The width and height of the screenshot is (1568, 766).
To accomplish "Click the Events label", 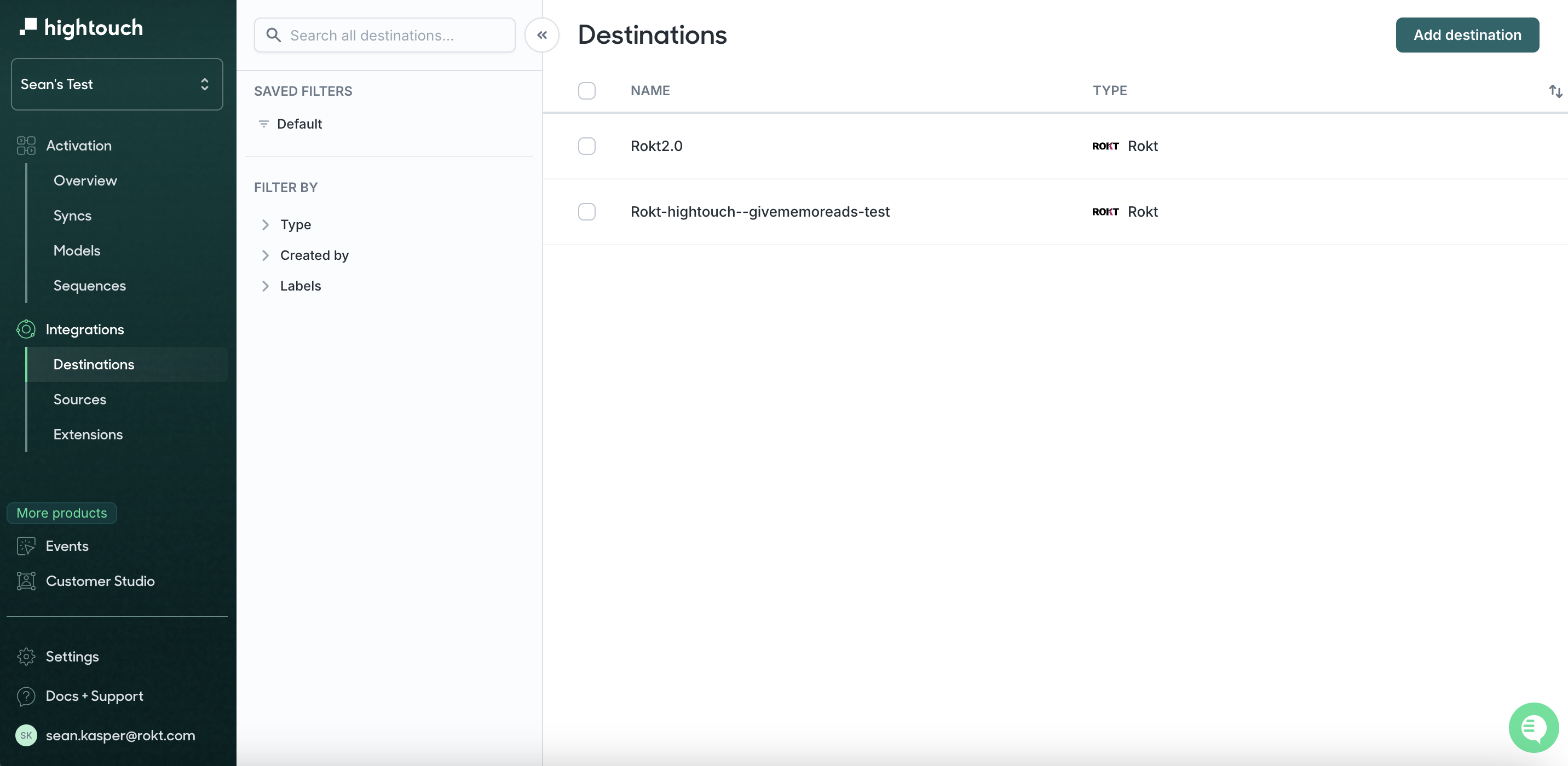I will coord(67,547).
